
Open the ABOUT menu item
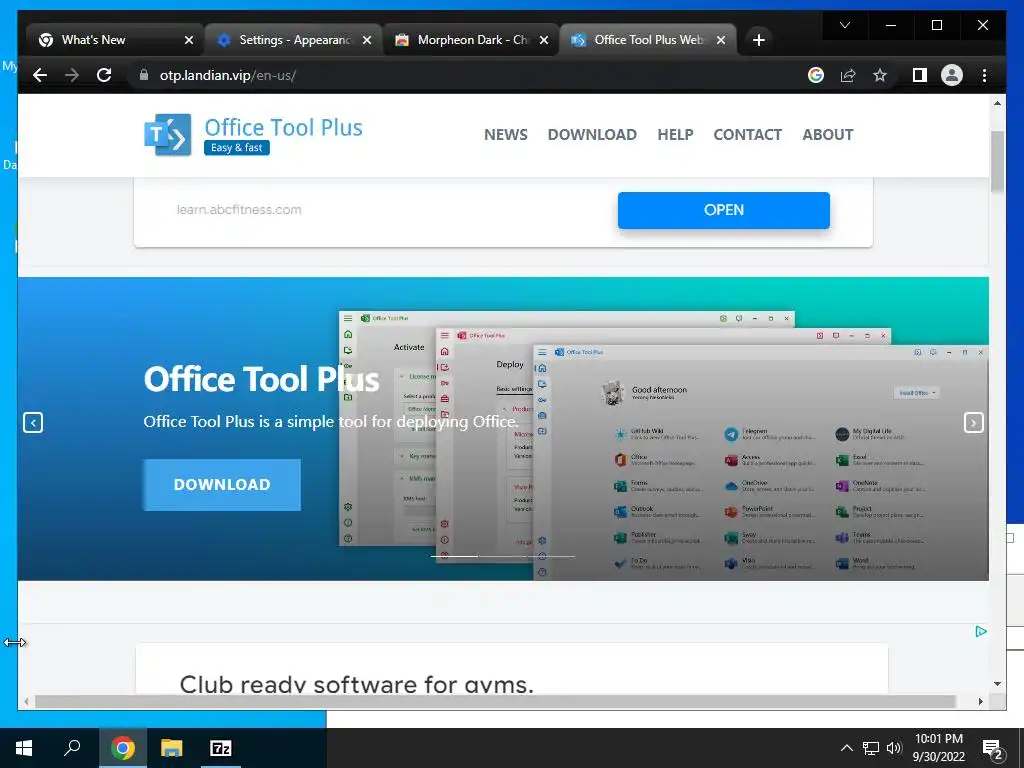tap(827, 135)
